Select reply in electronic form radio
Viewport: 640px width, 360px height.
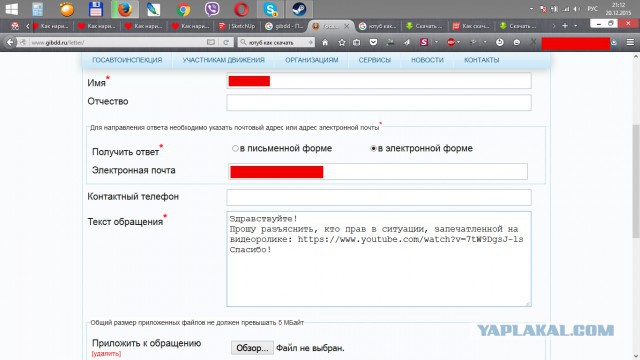(x=373, y=149)
